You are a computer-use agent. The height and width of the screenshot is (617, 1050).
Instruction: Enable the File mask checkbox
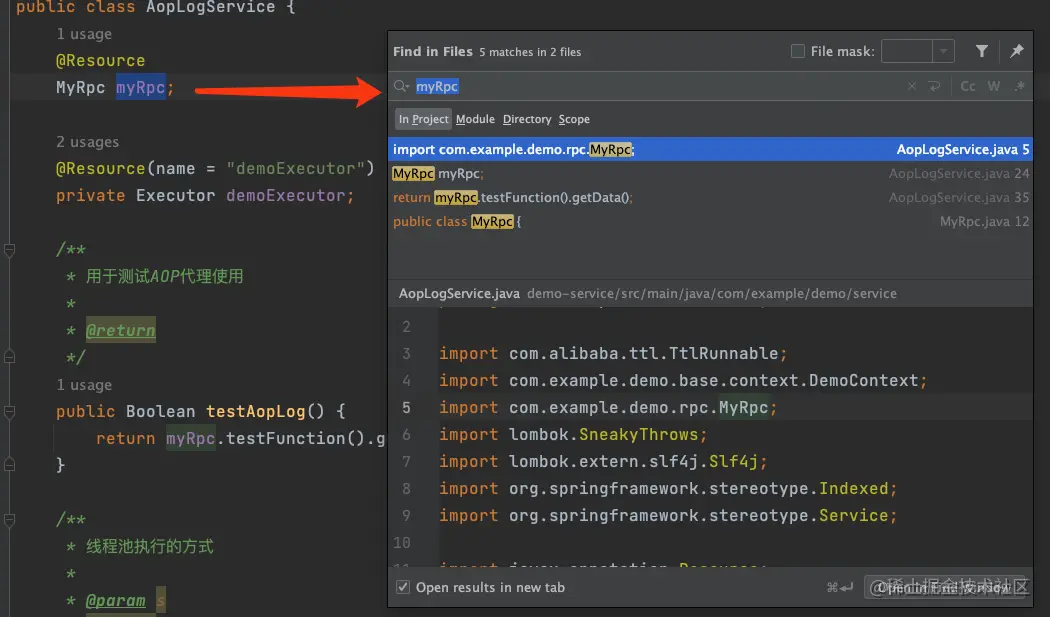[798, 51]
